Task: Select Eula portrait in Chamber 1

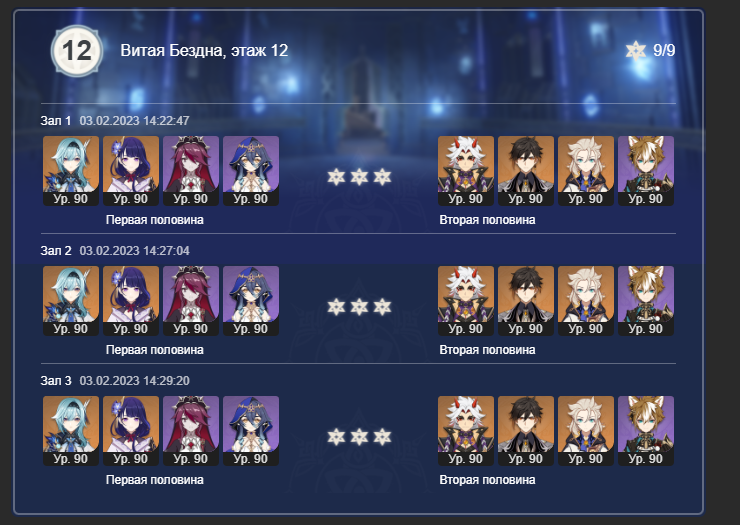Action: click(71, 171)
